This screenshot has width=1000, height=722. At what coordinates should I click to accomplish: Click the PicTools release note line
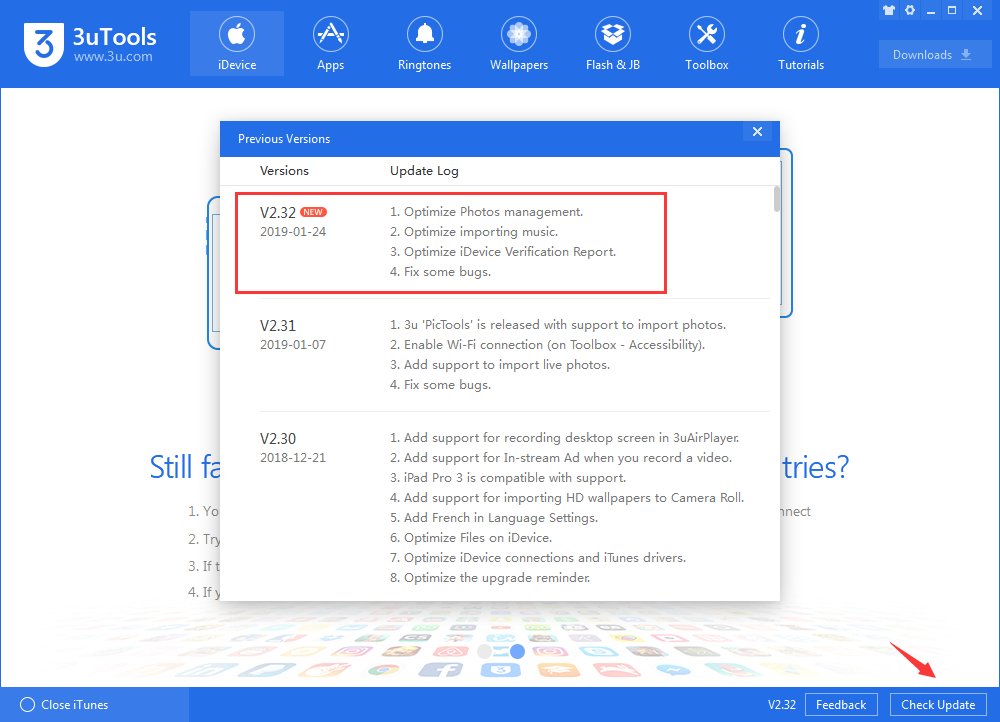pyautogui.click(x=558, y=325)
